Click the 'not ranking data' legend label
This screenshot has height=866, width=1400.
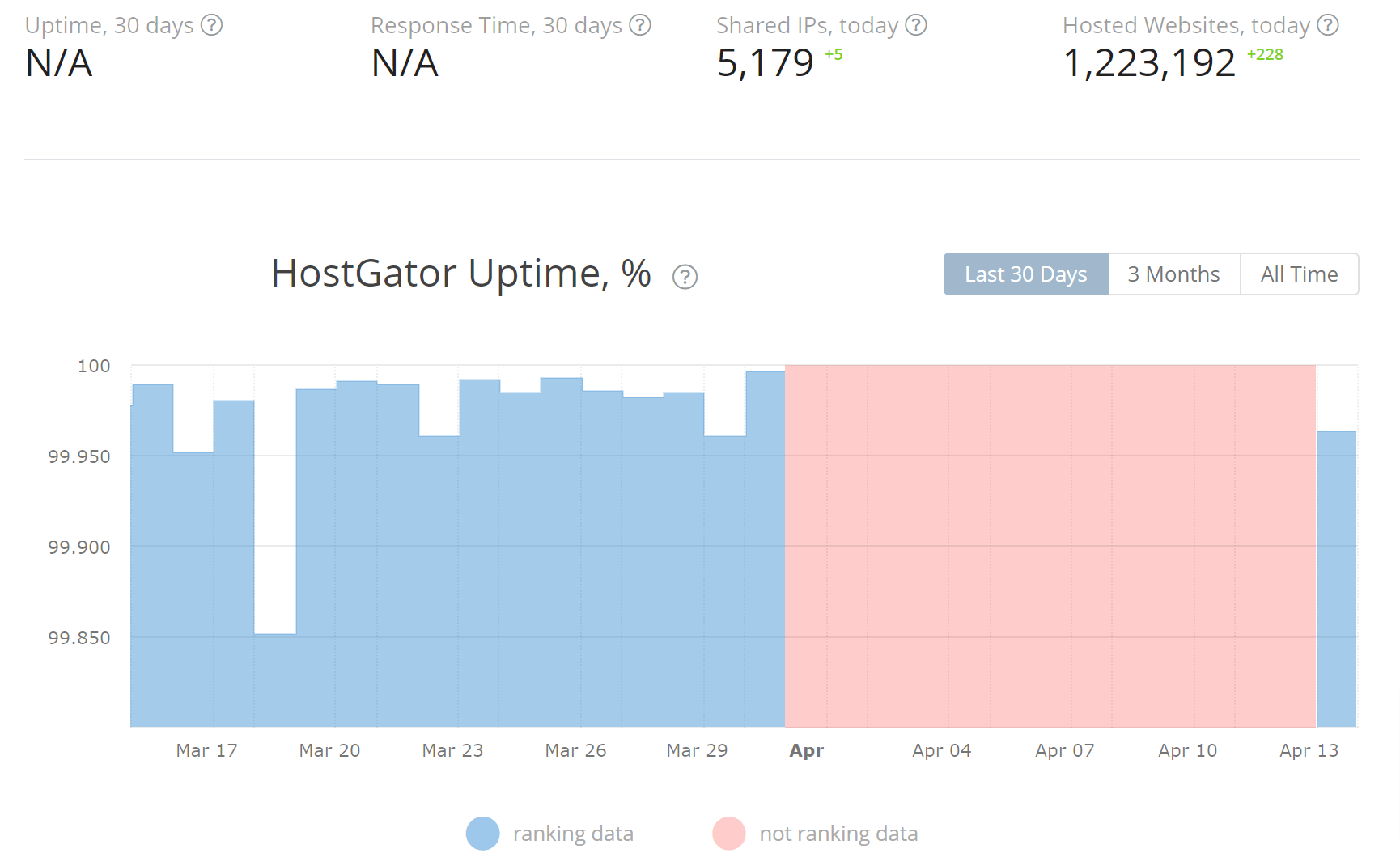click(x=838, y=834)
